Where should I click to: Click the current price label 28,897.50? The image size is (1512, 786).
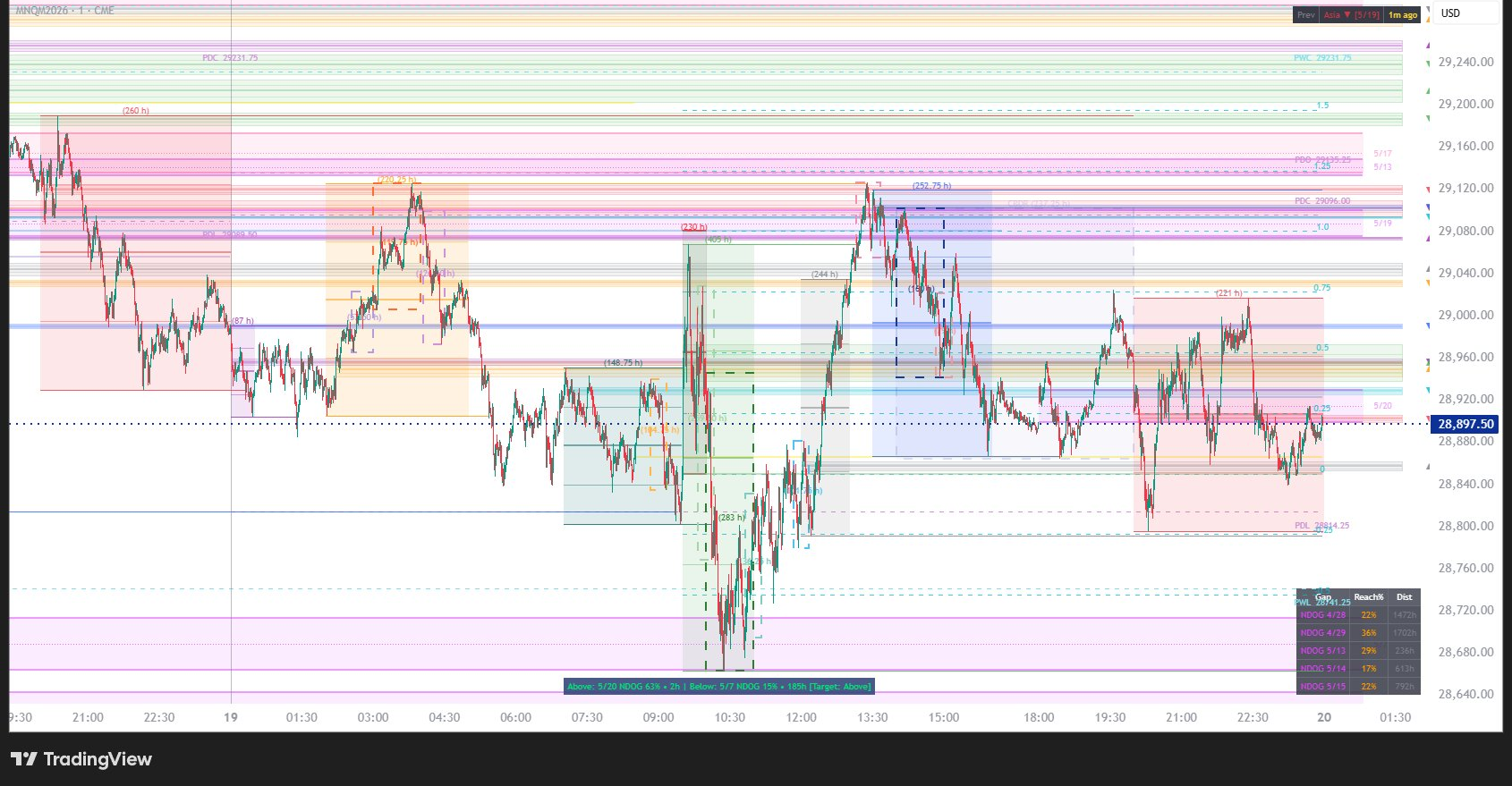tap(1465, 424)
